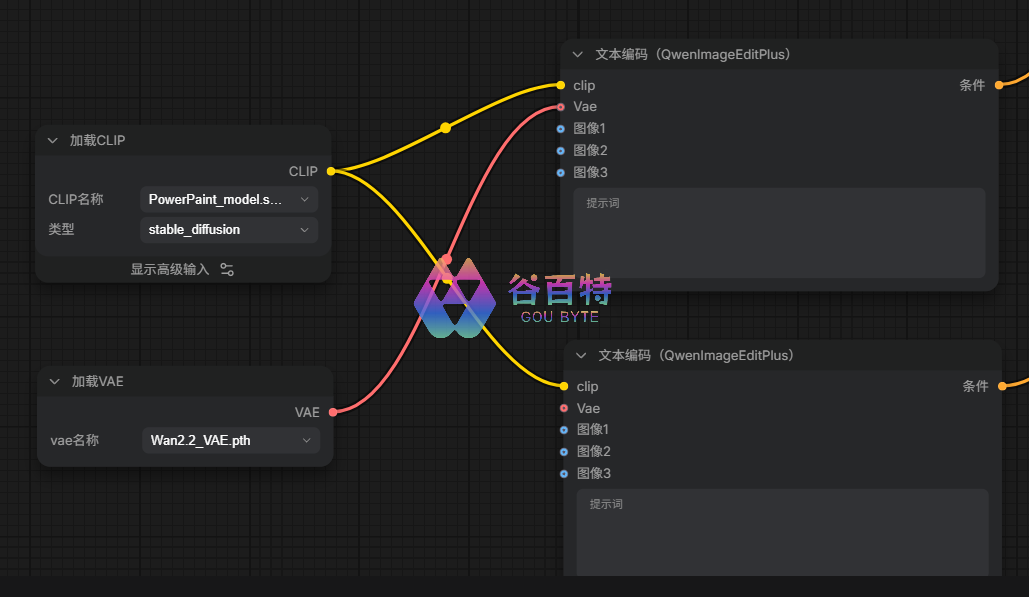Click the 图像3 label on lower node
The width and height of the screenshot is (1029, 597).
[x=594, y=474]
